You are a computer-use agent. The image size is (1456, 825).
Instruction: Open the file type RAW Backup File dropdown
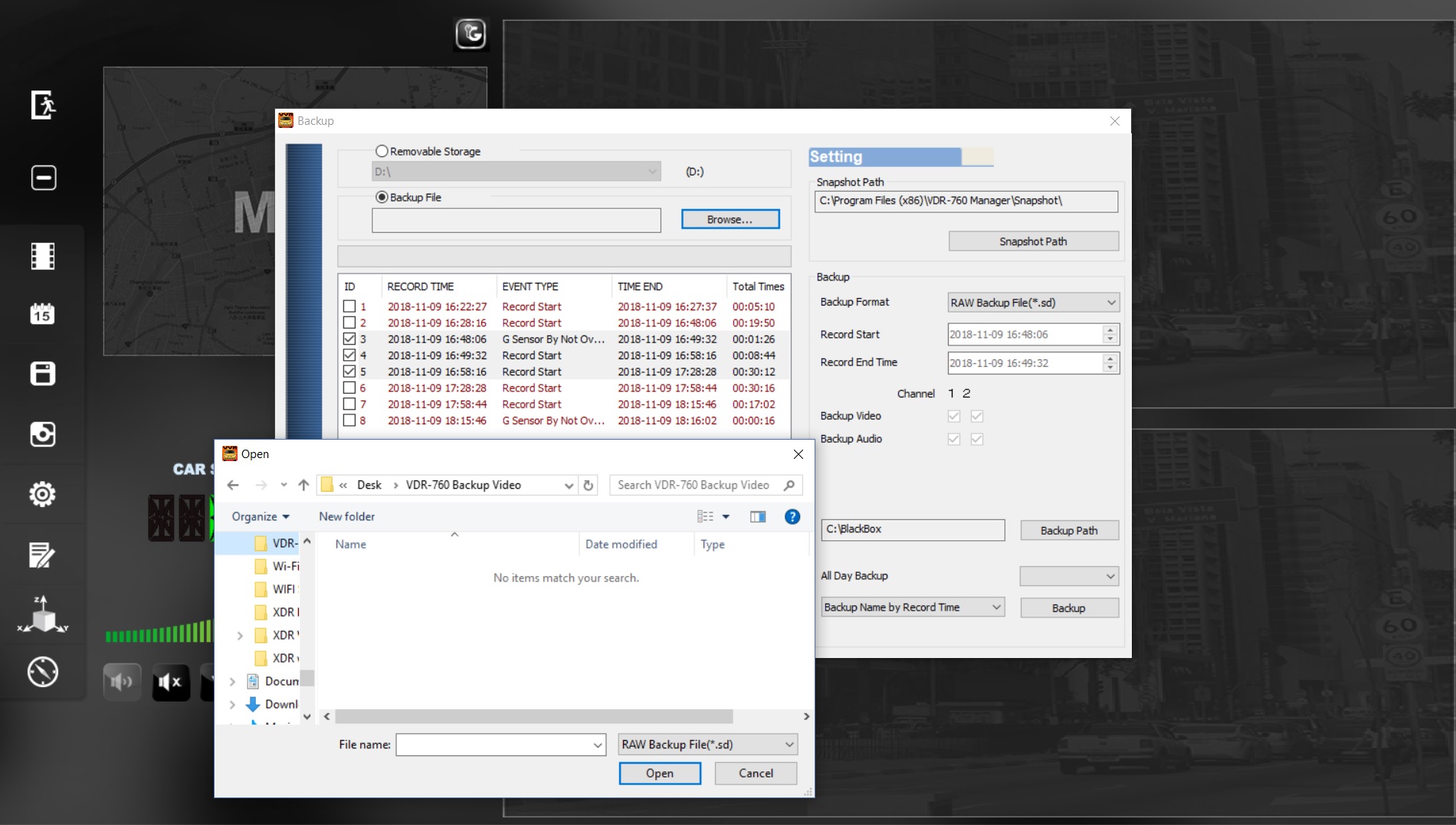pyautogui.click(x=708, y=745)
